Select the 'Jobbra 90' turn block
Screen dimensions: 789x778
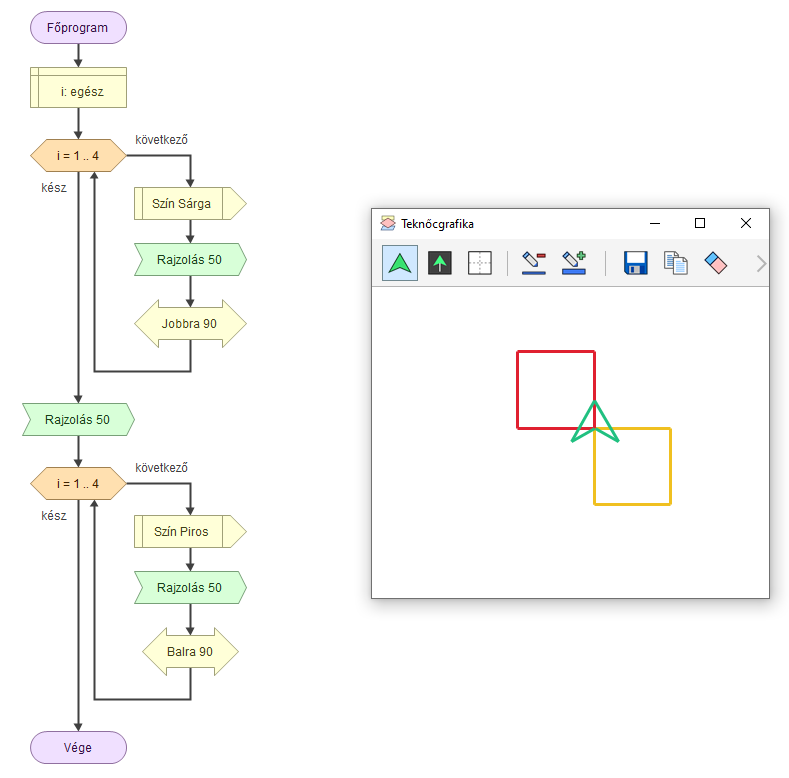click(190, 324)
